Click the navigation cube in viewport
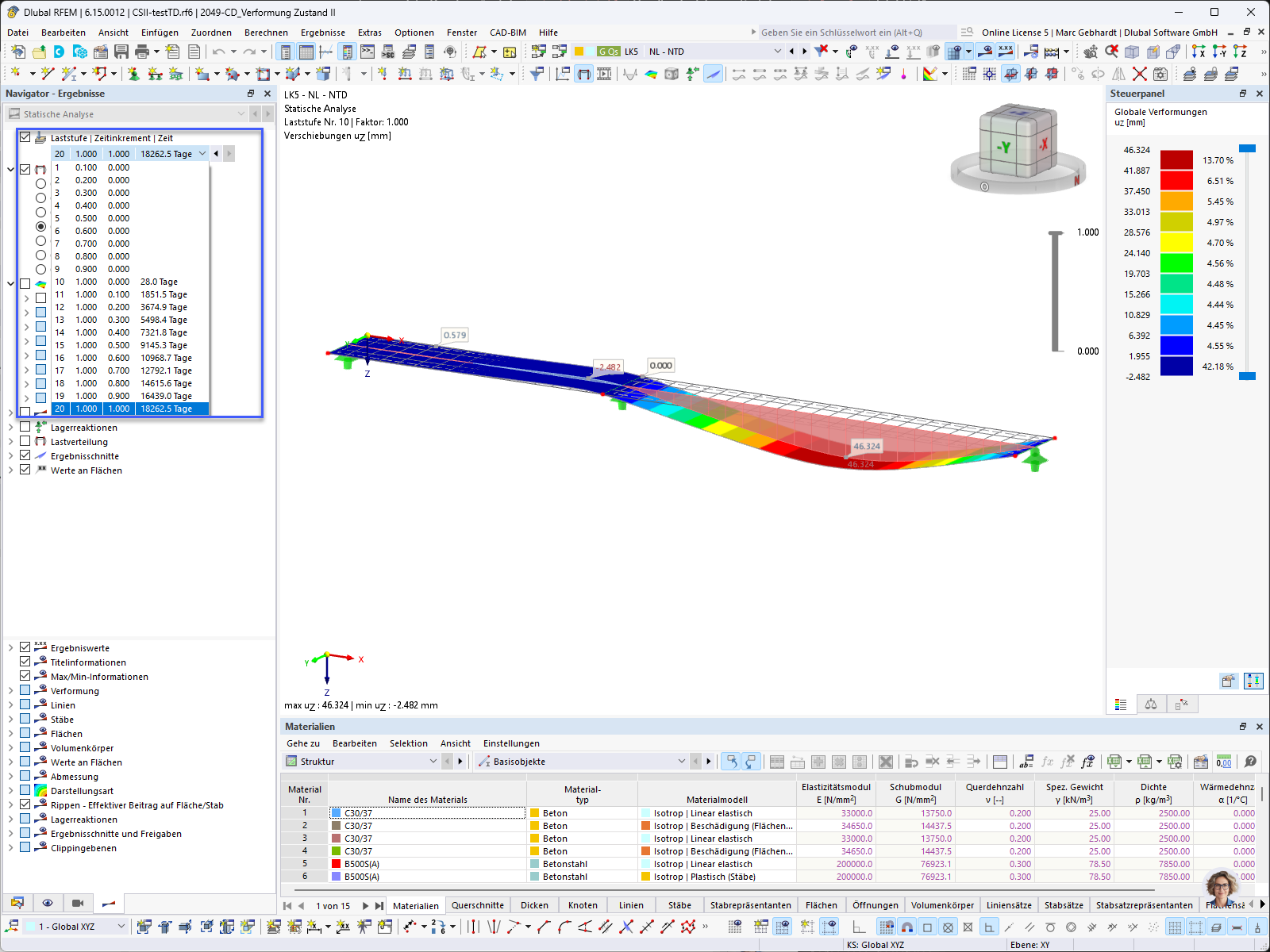Screen dimensions: 1270x952 (x=1018, y=145)
